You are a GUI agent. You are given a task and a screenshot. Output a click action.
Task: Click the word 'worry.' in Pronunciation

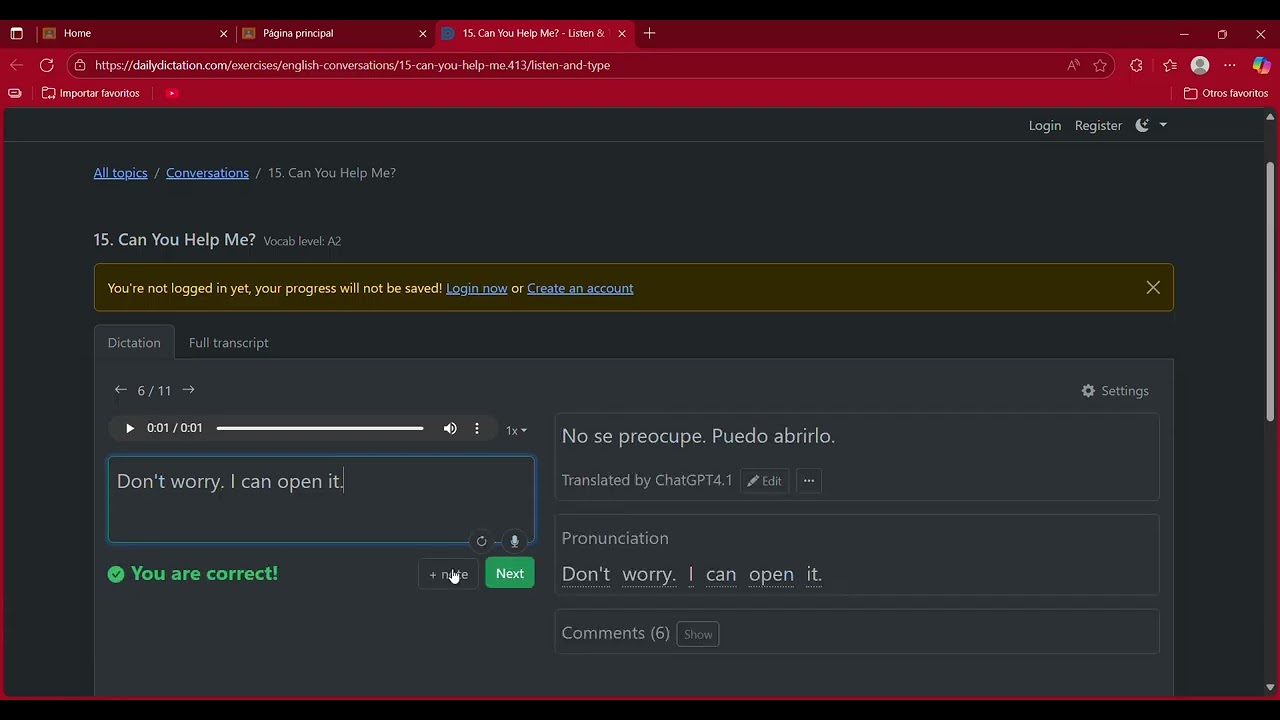pos(649,575)
